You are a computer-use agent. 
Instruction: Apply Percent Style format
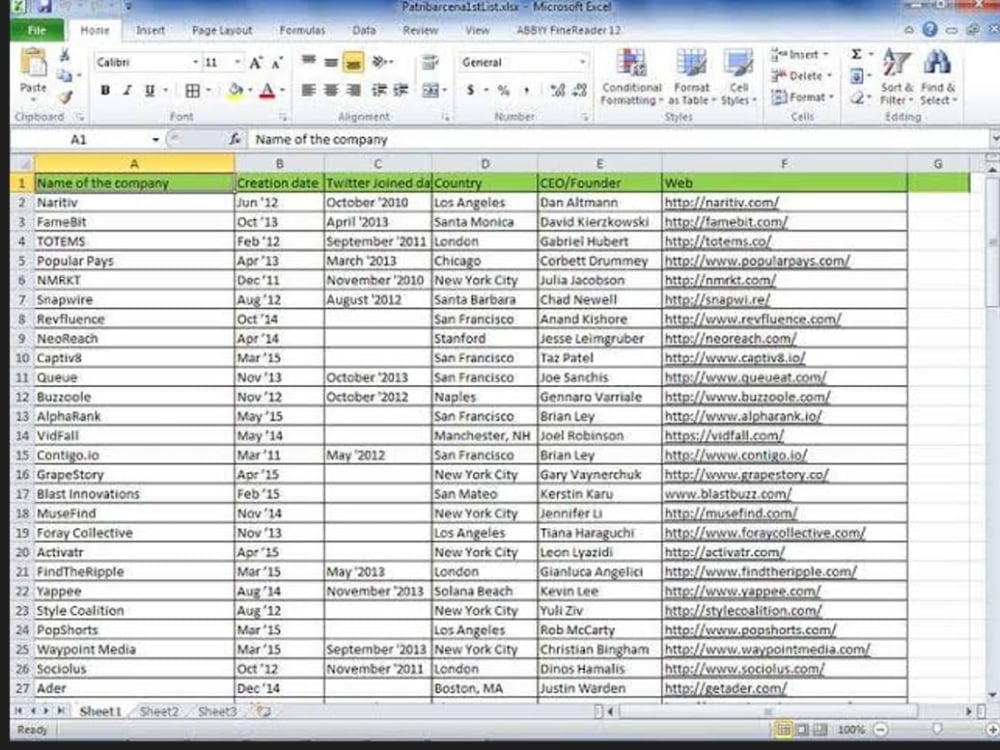pos(504,91)
